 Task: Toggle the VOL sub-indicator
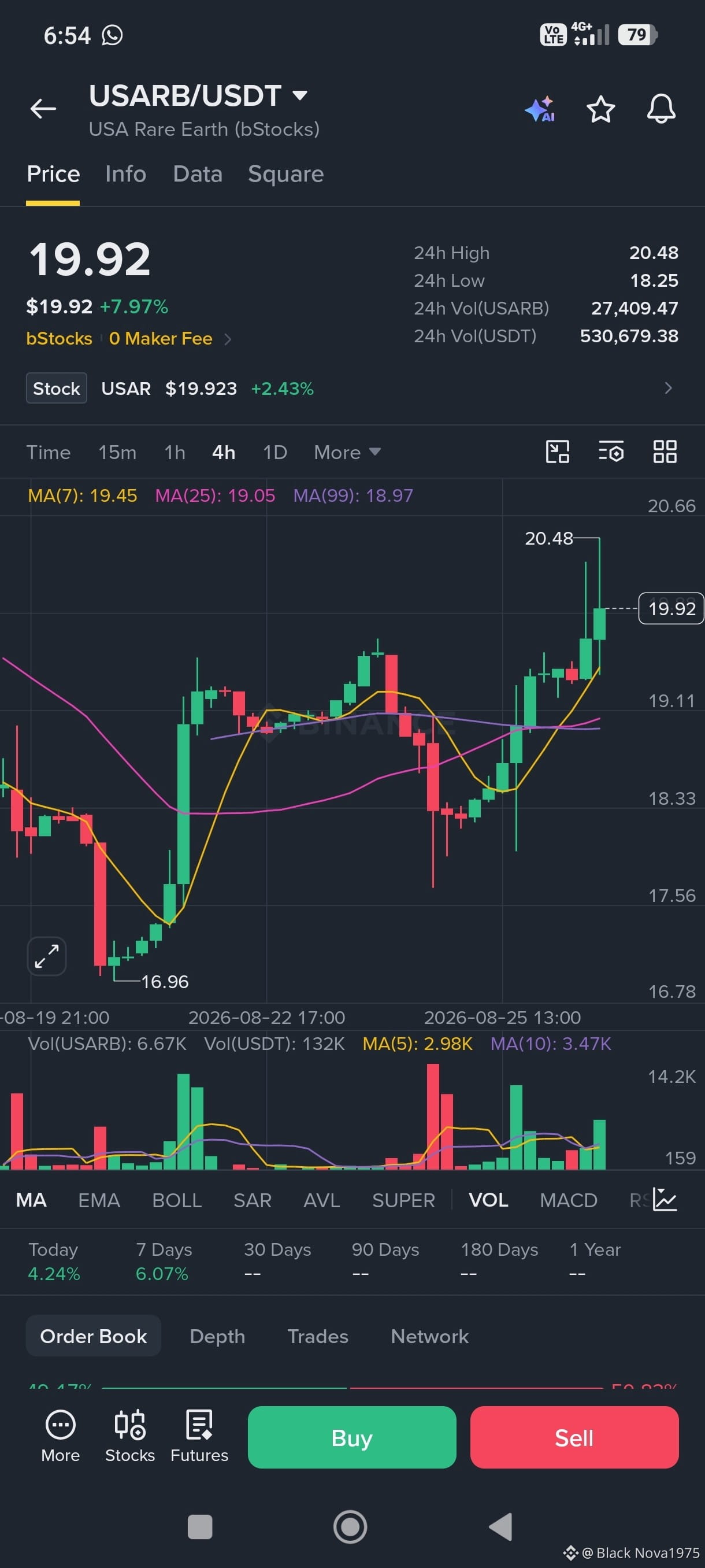[x=488, y=1200]
